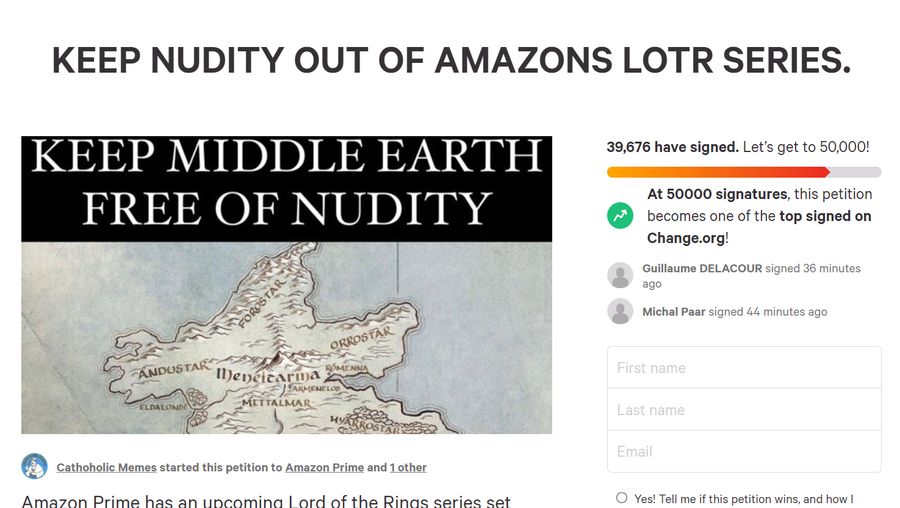Focus the Last name field
Viewport: 900px width, 508px height.
pyautogui.click(x=744, y=409)
